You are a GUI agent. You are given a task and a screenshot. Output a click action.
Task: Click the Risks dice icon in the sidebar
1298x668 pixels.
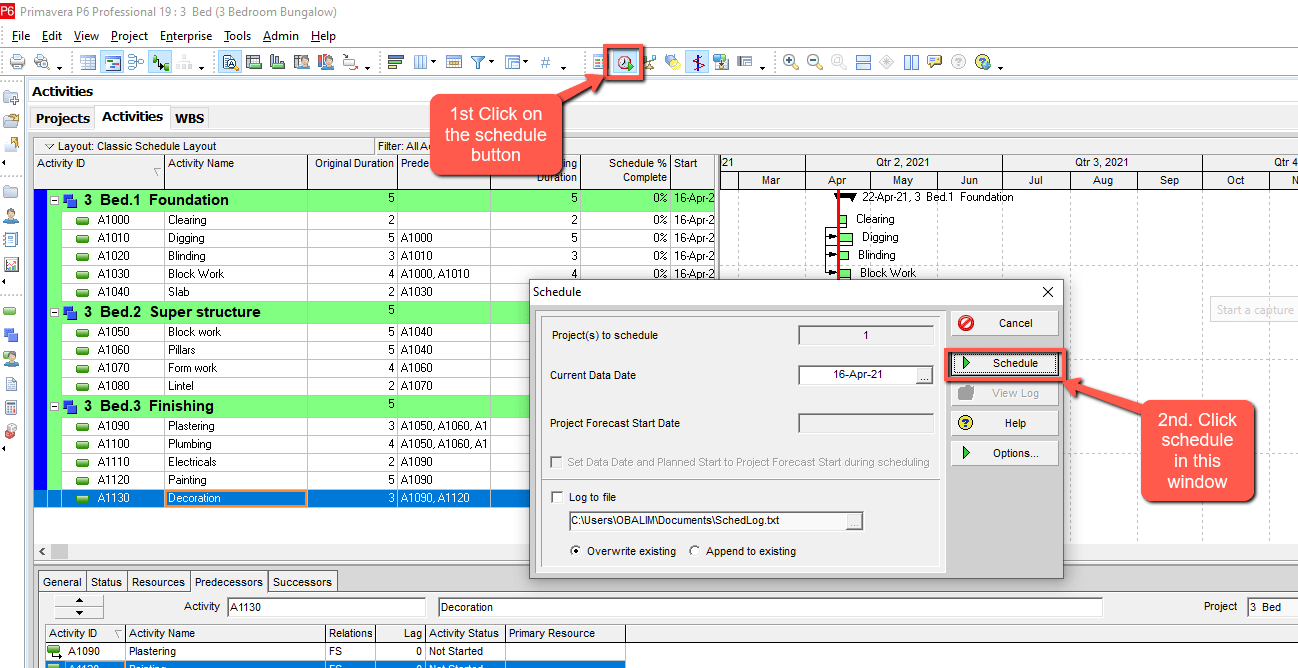(11, 432)
